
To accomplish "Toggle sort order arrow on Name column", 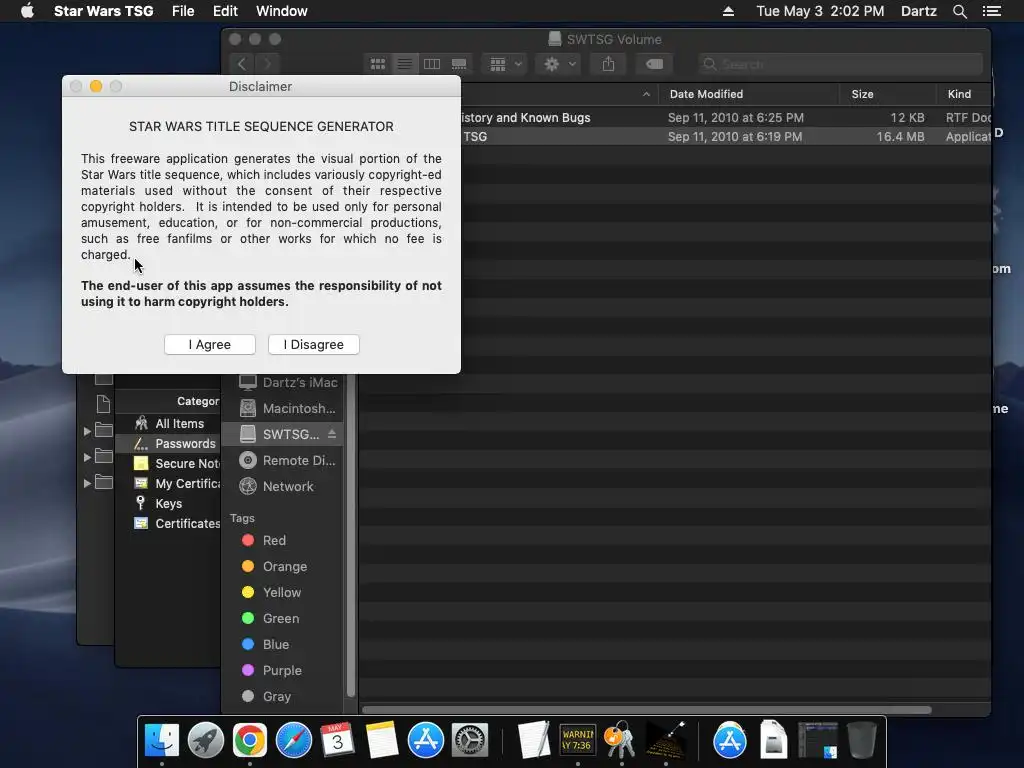I will pyautogui.click(x=646, y=94).
